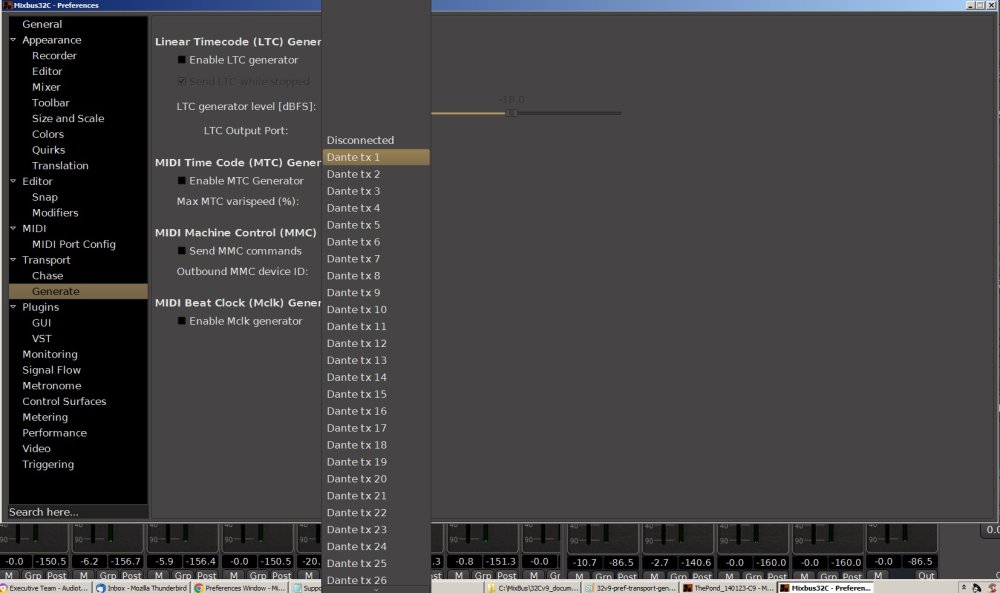Switch to Preferences Window Chrome taskbar item
This screenshot has height=593, width=1000.
(240, 588)
